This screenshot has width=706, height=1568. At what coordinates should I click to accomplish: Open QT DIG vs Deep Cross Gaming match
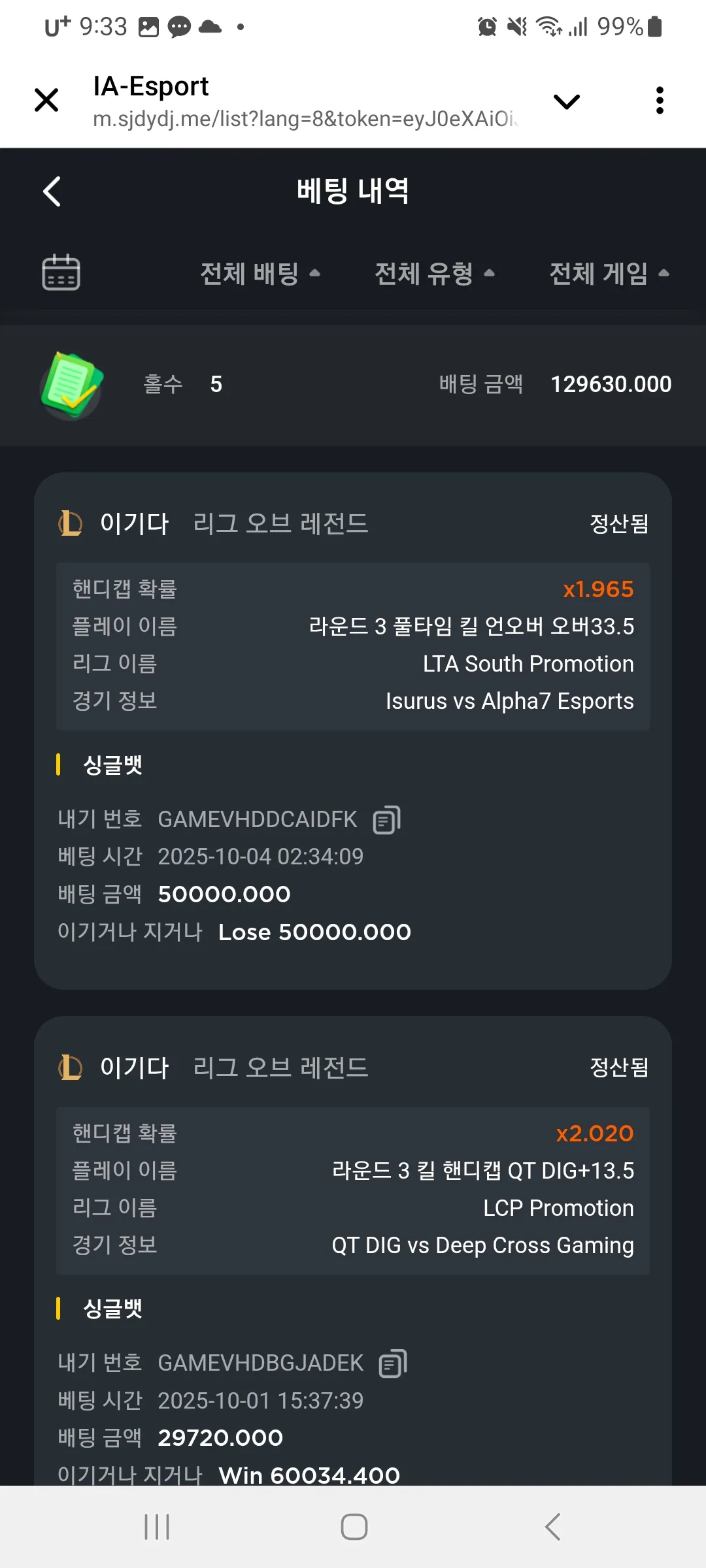click(x=482, y=1245)
